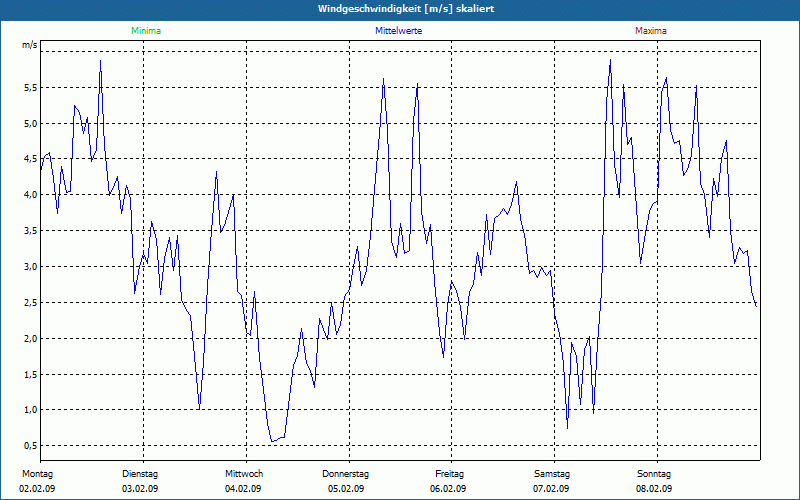Select the 0,5 y-axis value
The width and height of the screenshot is (800, 500).
tap(30, 445)
